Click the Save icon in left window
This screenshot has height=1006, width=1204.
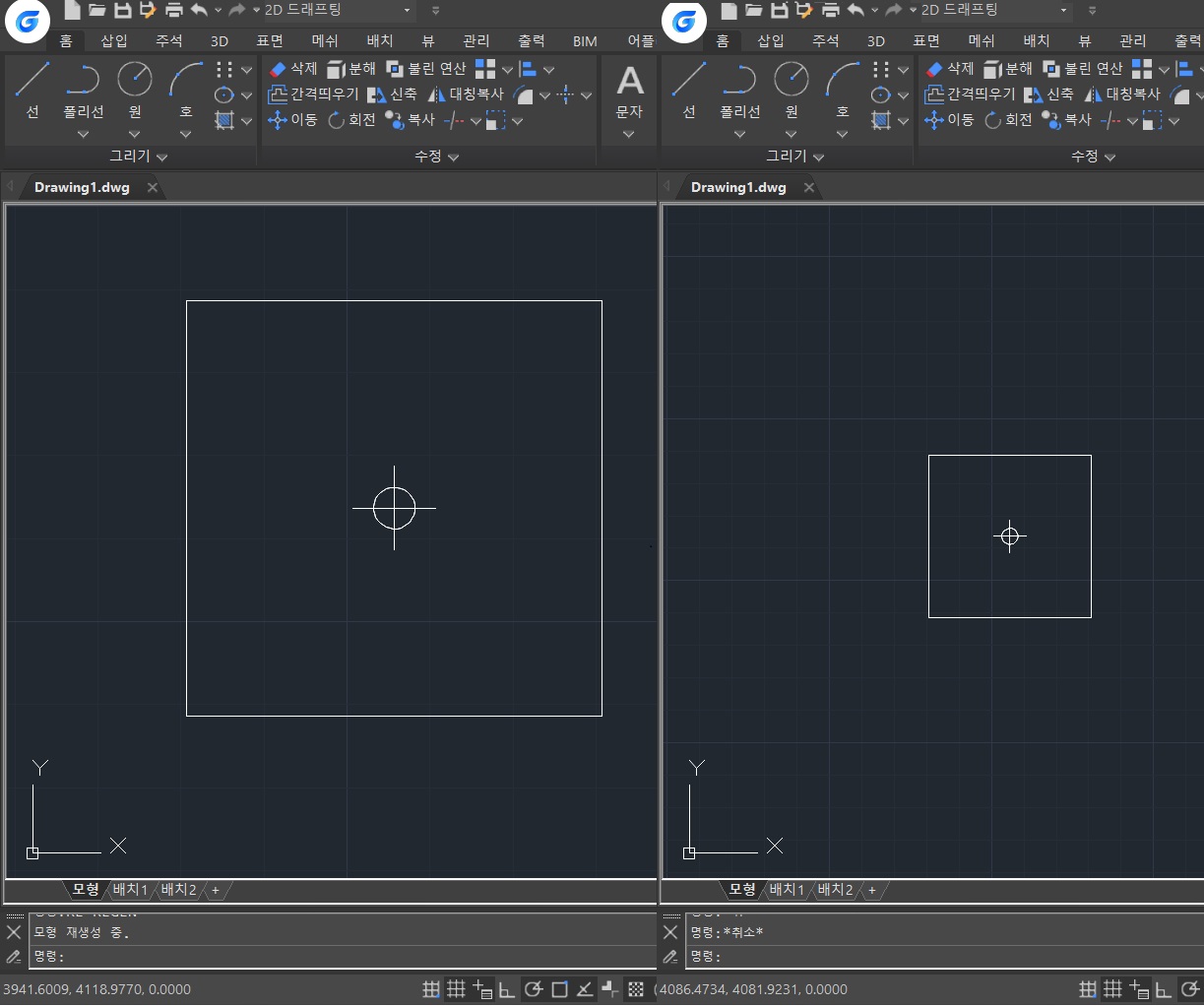pyautogui.click(x=122, y=11)
